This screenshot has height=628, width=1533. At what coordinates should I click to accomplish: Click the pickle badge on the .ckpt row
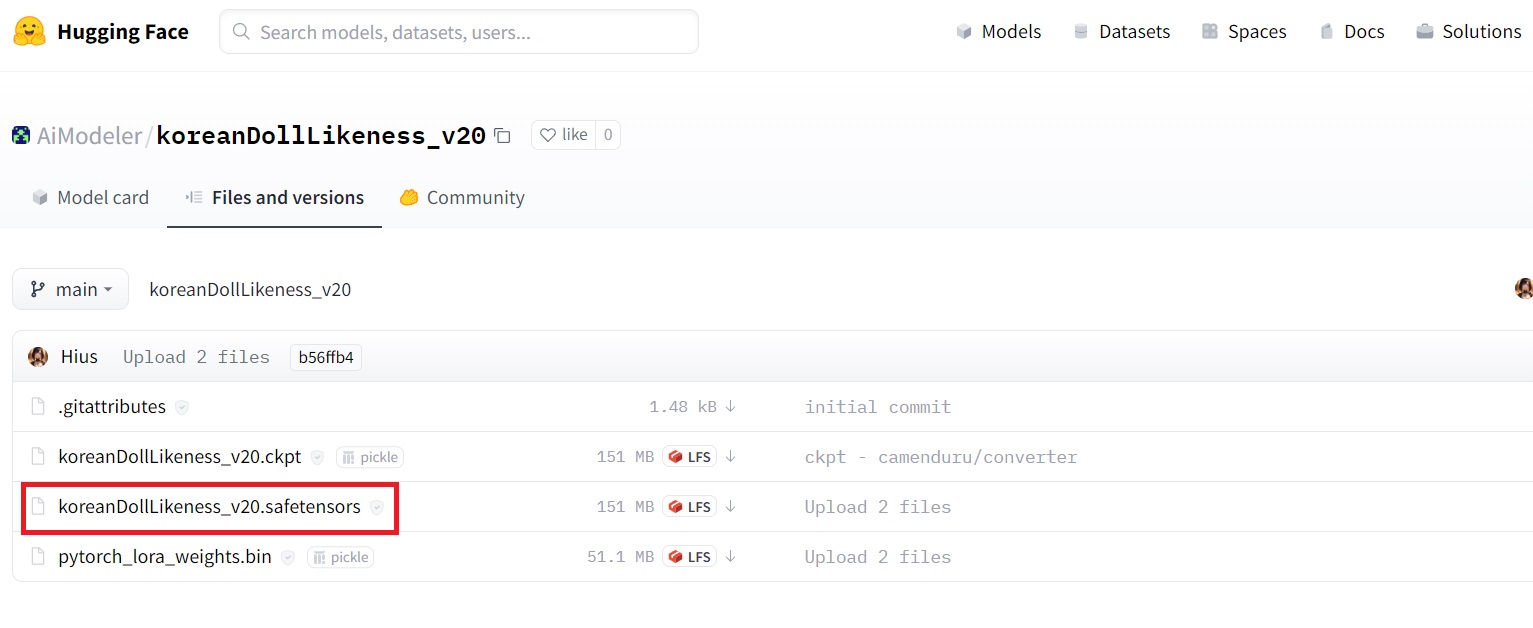click(370, 457)
